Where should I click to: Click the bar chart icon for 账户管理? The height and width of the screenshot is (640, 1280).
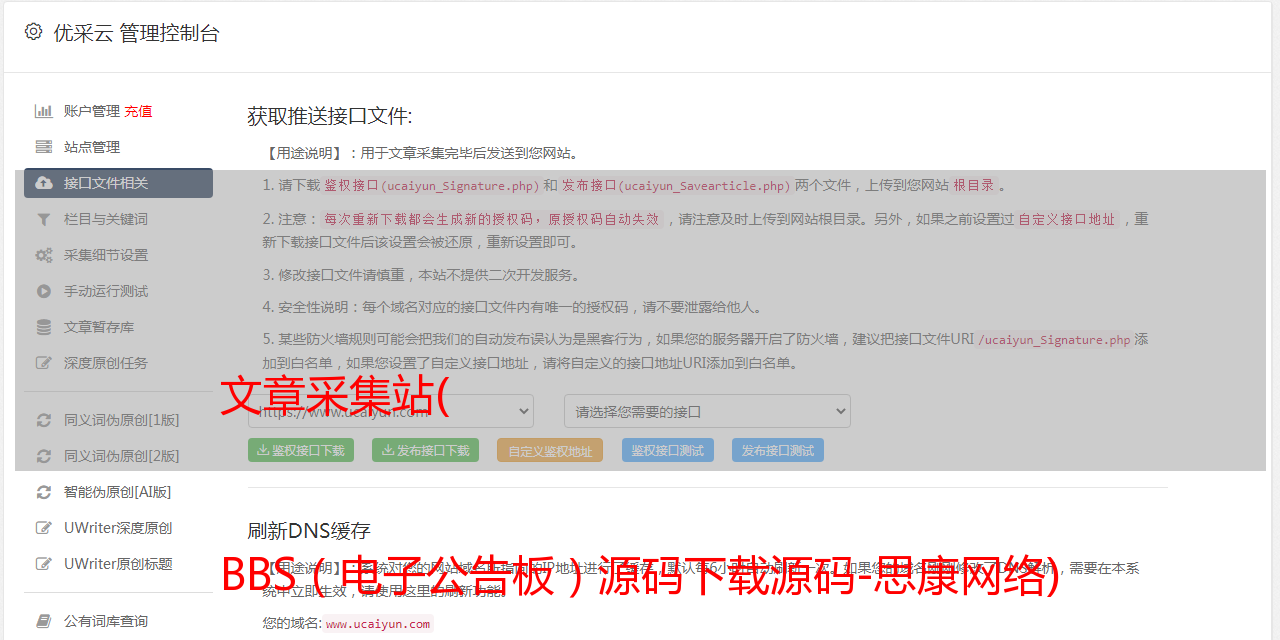point(44,111)
